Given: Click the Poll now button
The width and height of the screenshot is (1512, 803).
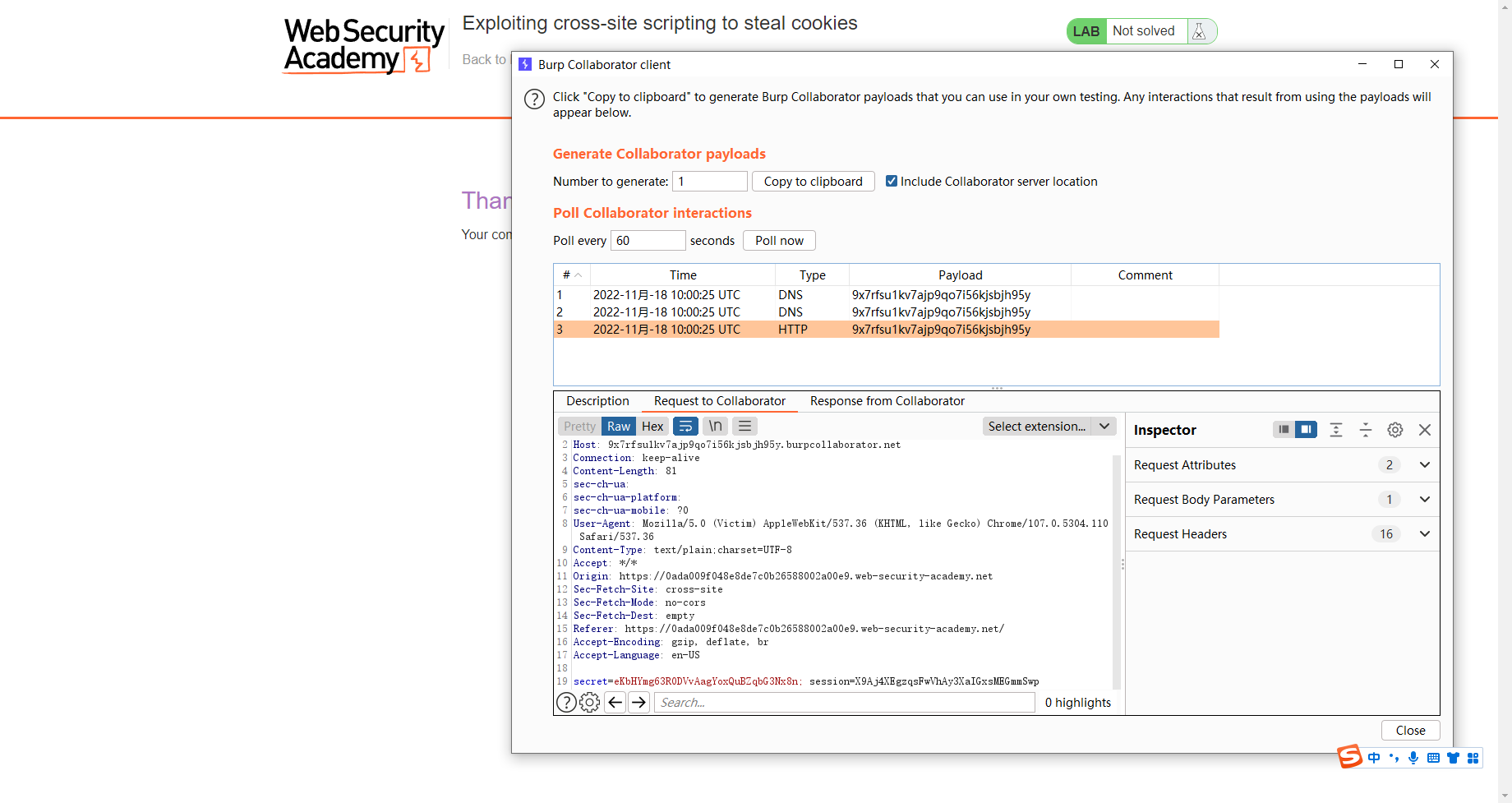Looking at the screenshot, I should pyautogui.click(x=779, y=240).
